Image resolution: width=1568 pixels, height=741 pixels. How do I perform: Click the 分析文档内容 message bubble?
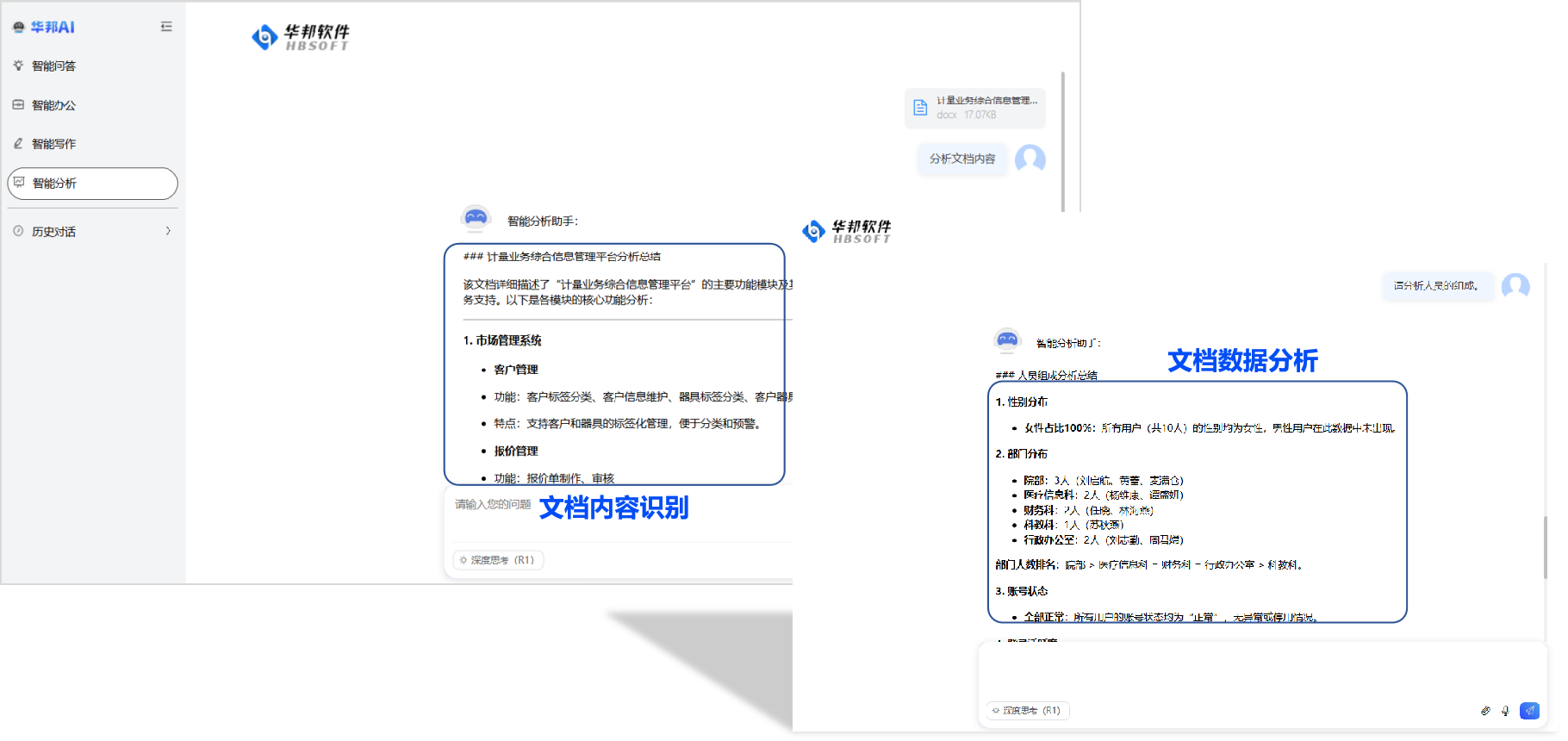962,159
